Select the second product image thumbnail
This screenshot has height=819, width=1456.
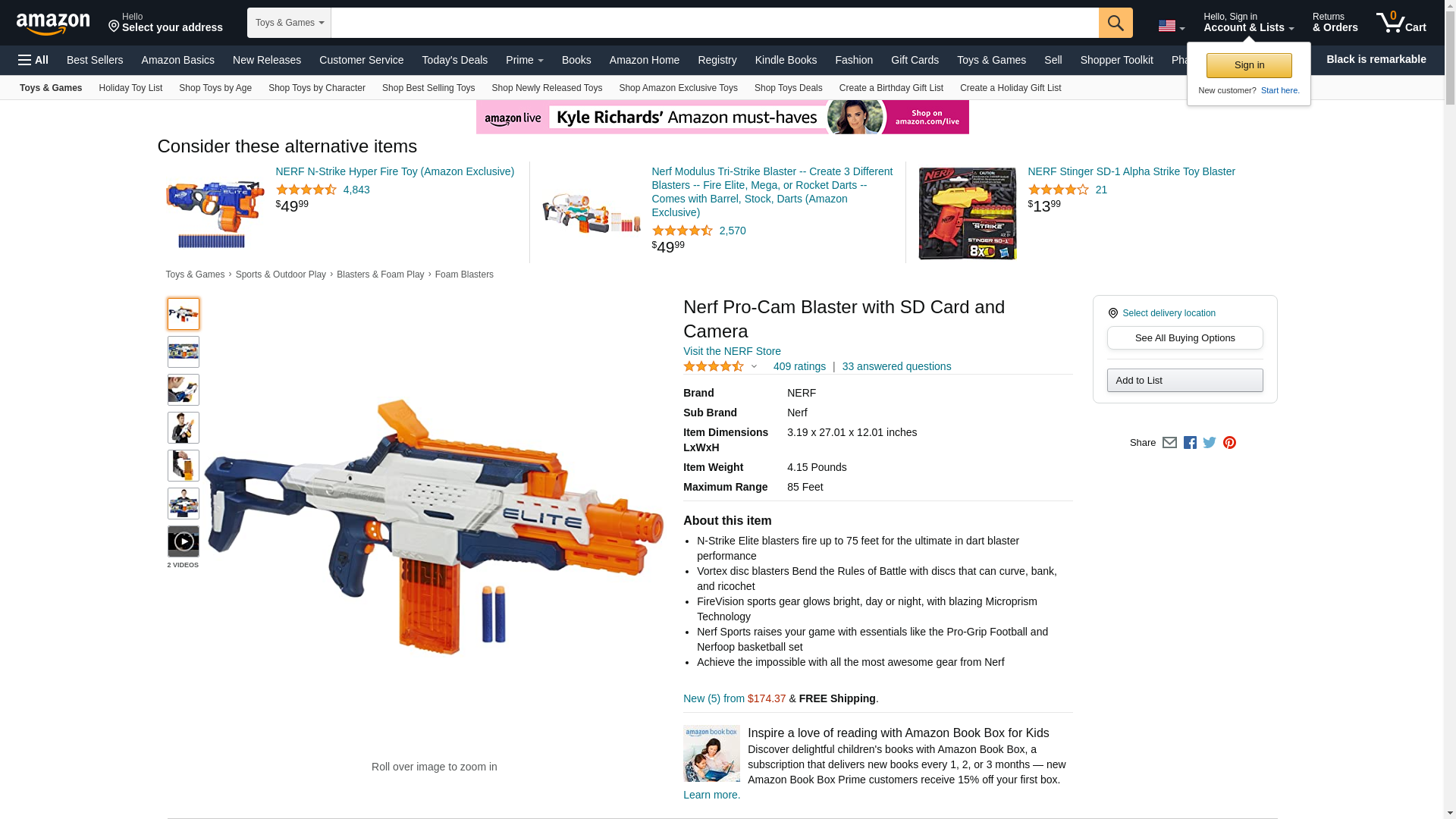[x=184, y=352]
